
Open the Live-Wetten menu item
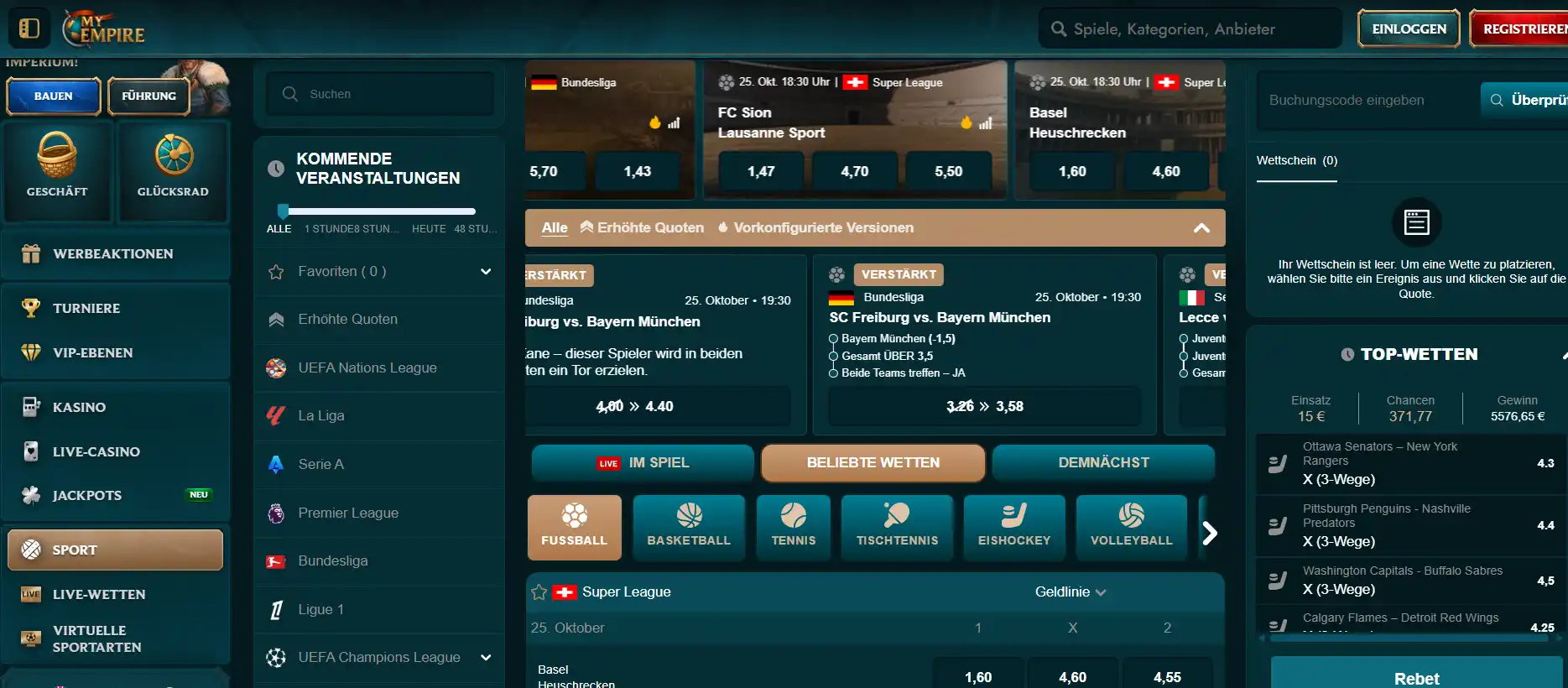pos(116,594)
